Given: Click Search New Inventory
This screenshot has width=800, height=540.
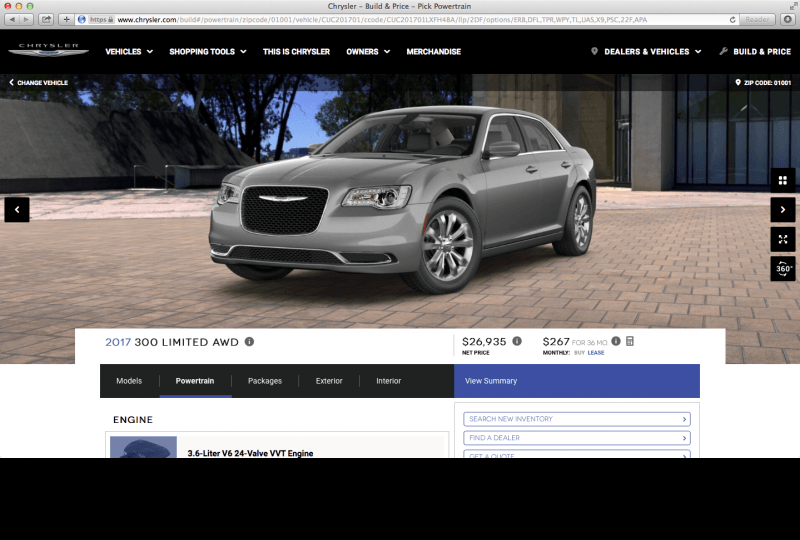Looking at the screenshot, I should point(577,419).
